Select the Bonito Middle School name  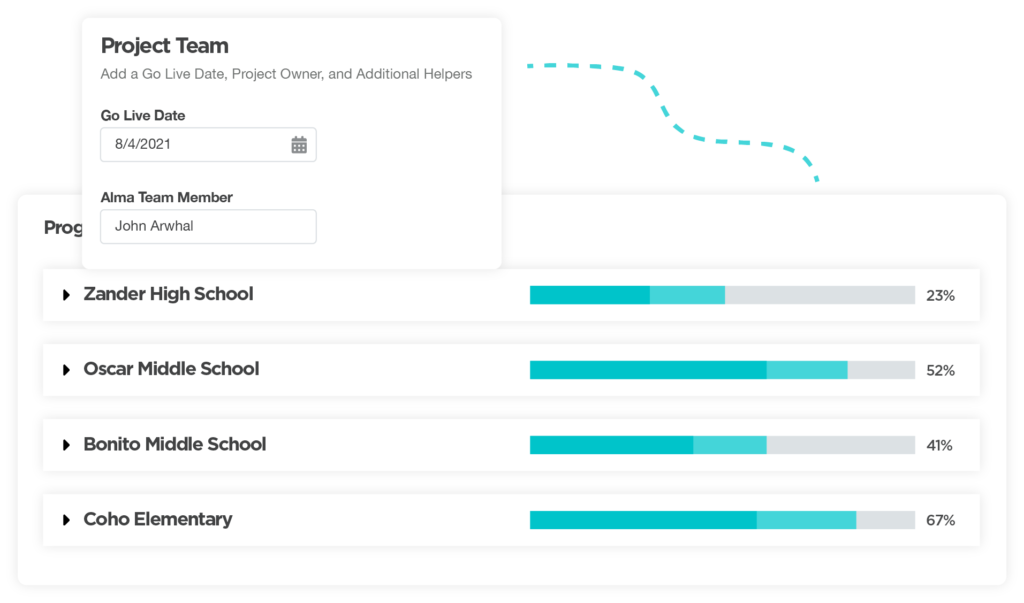coord(175,444)
